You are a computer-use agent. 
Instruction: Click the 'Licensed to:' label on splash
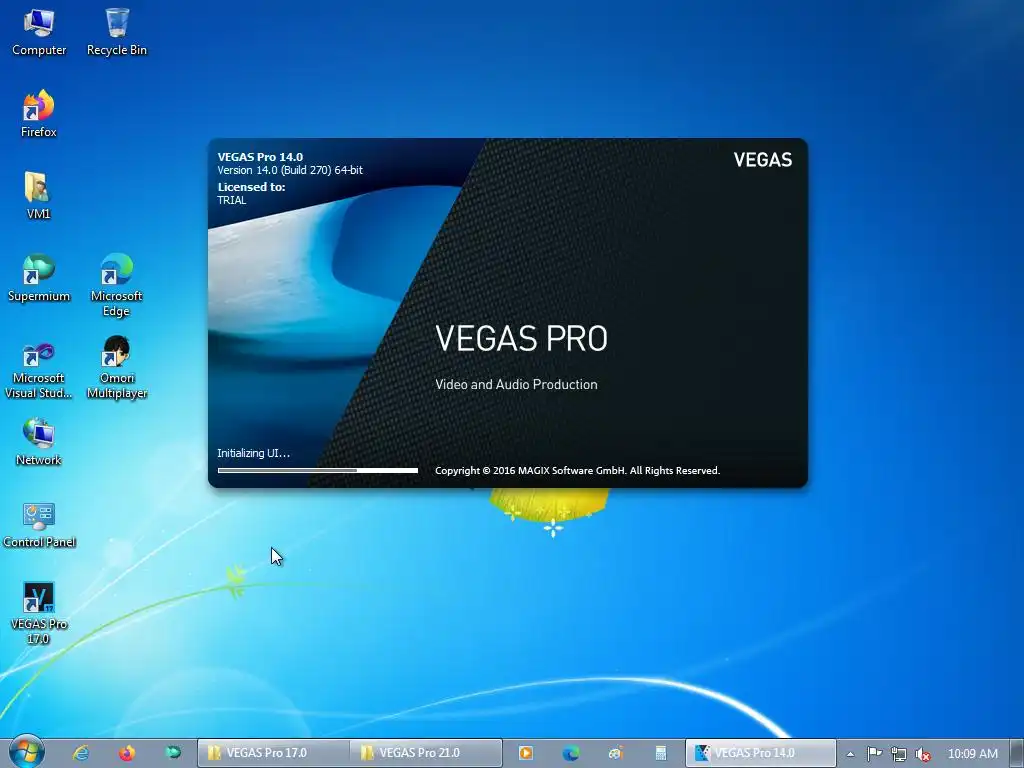pyautogui.click(x=251, y=187)
